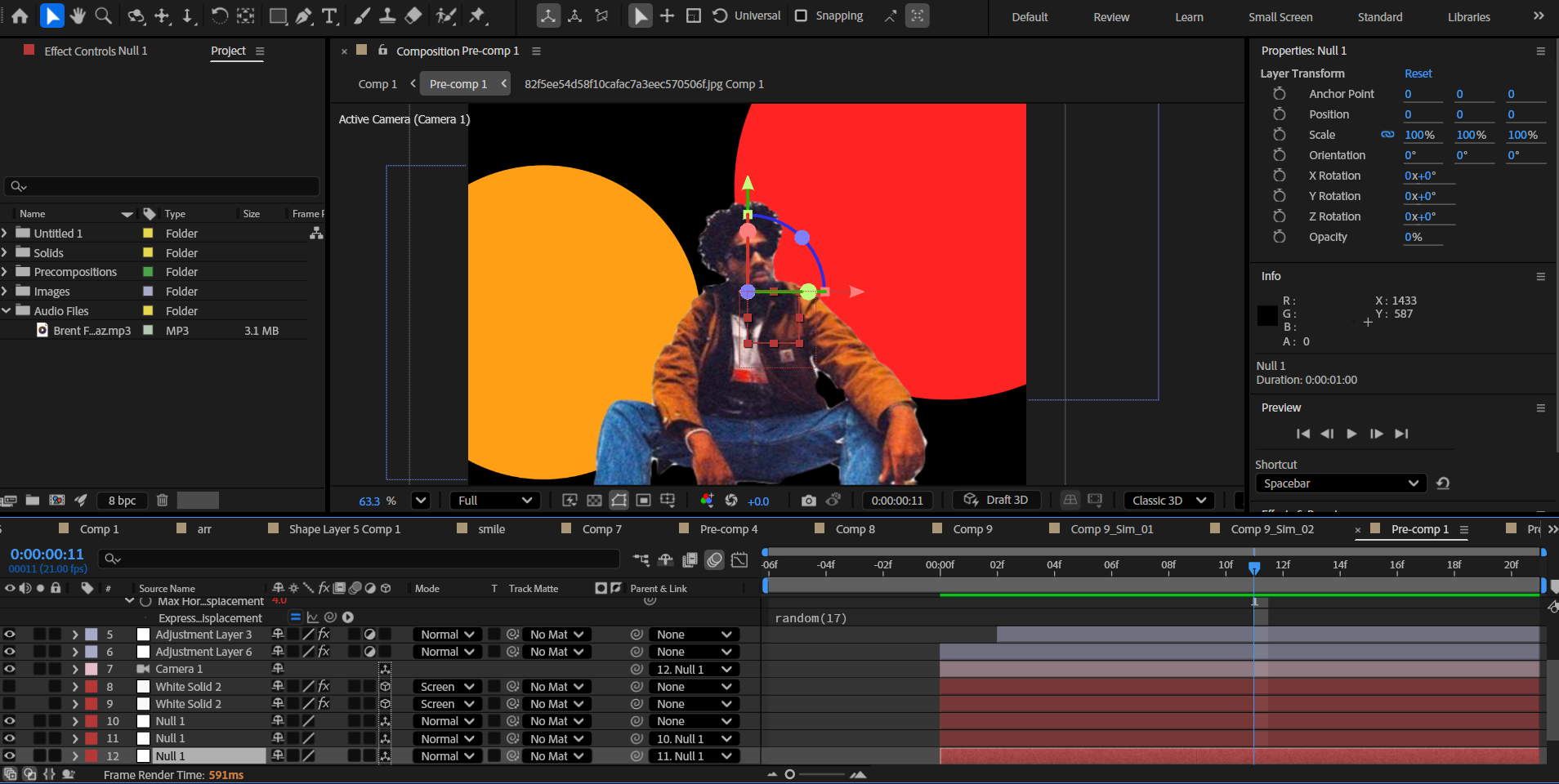The width and height of the screenshot is (1559, 784).
Task: Click Reset in Layer Transform
Action: click(1418, 73)
